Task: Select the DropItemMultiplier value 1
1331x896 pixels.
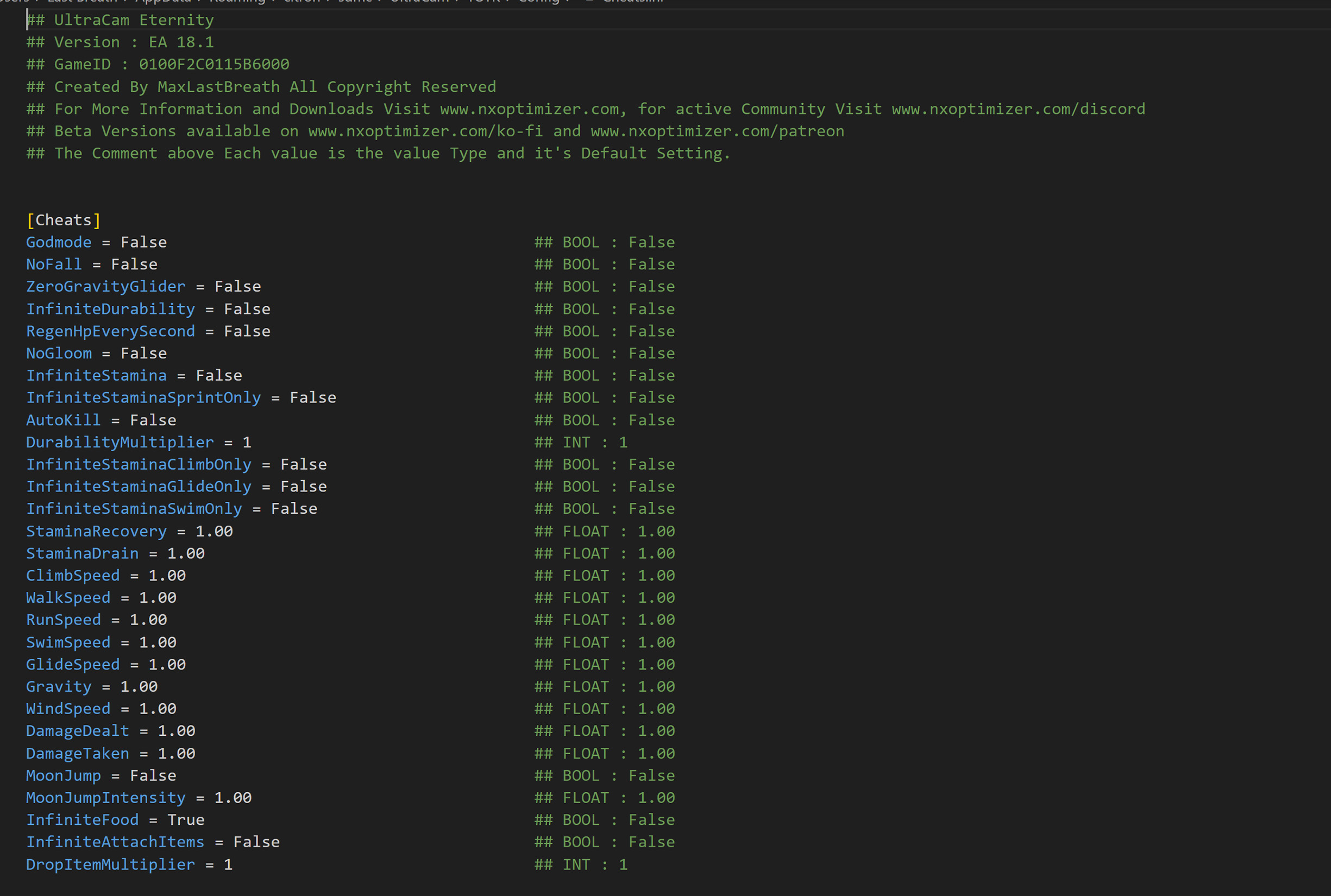Action: pyautogui.click(x=228, y=865)
